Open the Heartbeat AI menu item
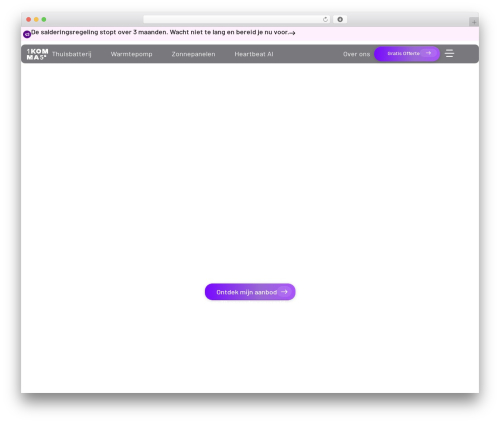 (x=254, y=54)
